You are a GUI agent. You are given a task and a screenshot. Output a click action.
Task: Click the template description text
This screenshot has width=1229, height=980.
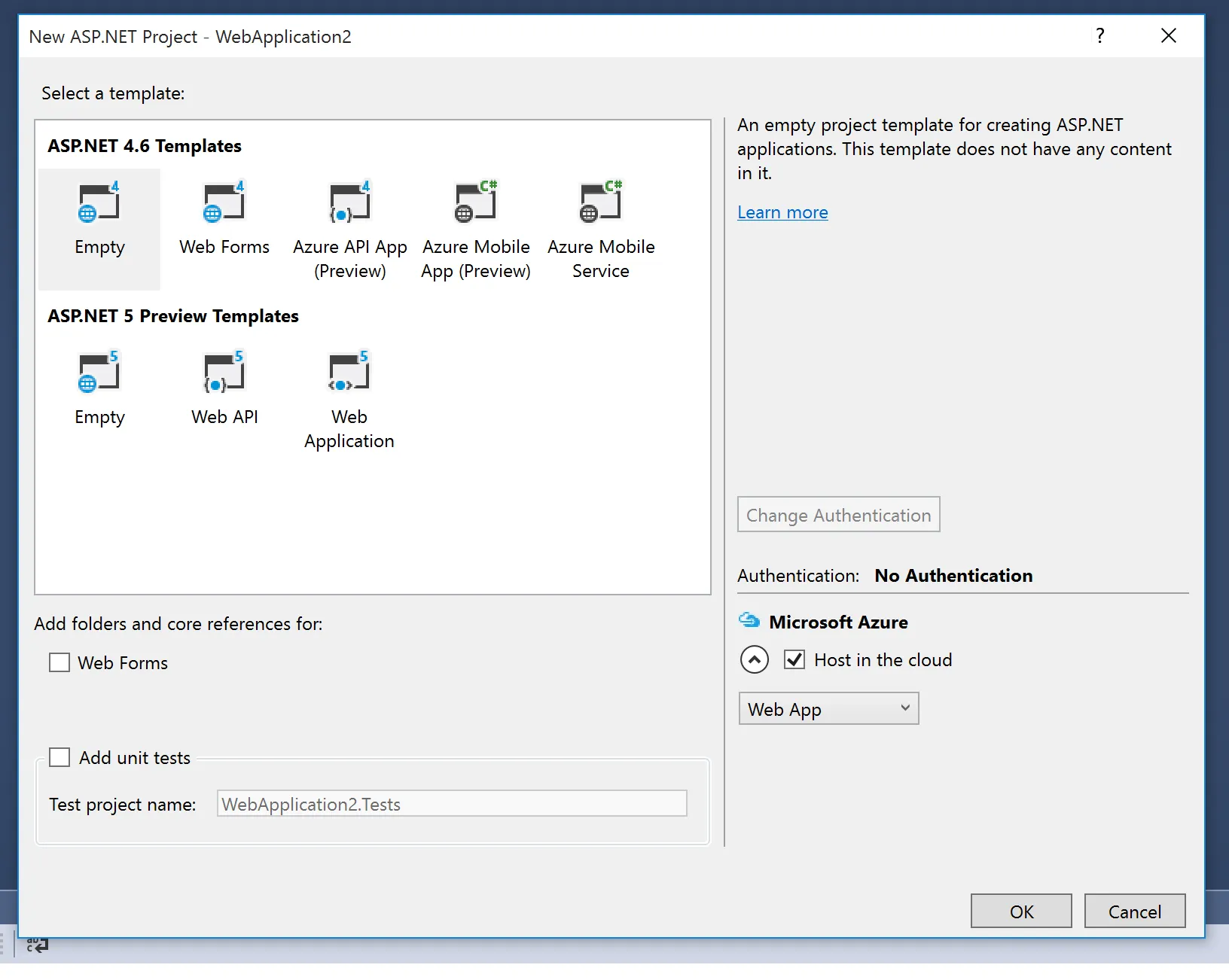click(x=954, y=149)
